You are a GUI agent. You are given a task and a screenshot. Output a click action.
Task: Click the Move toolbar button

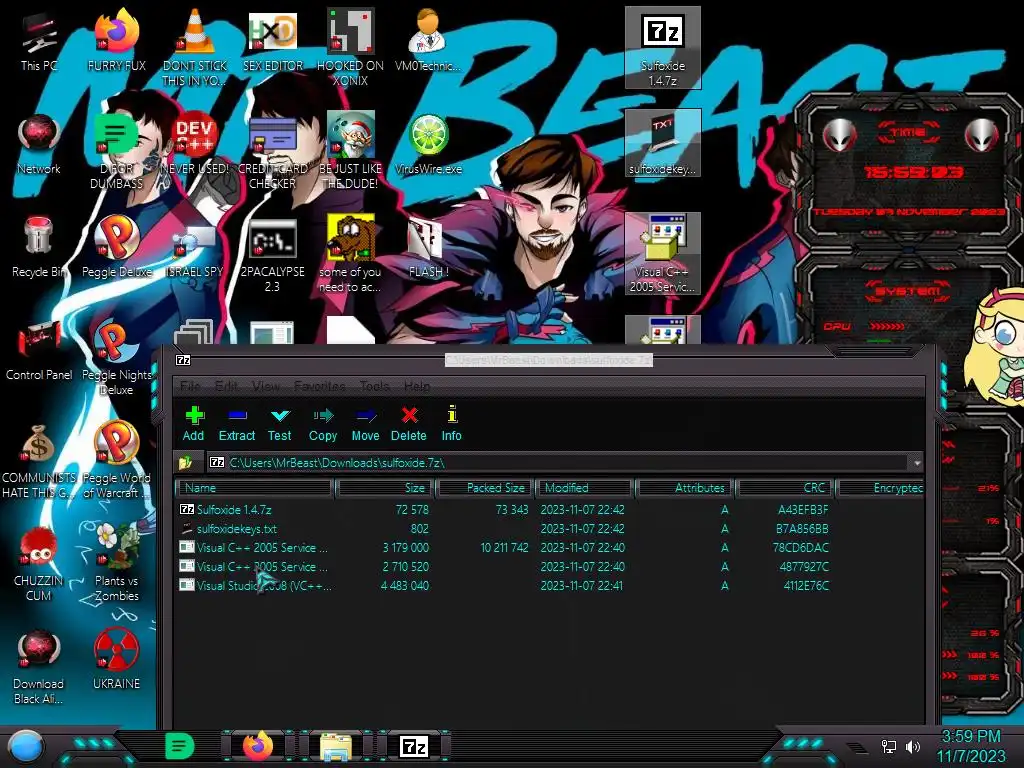(x=365, y=424)
